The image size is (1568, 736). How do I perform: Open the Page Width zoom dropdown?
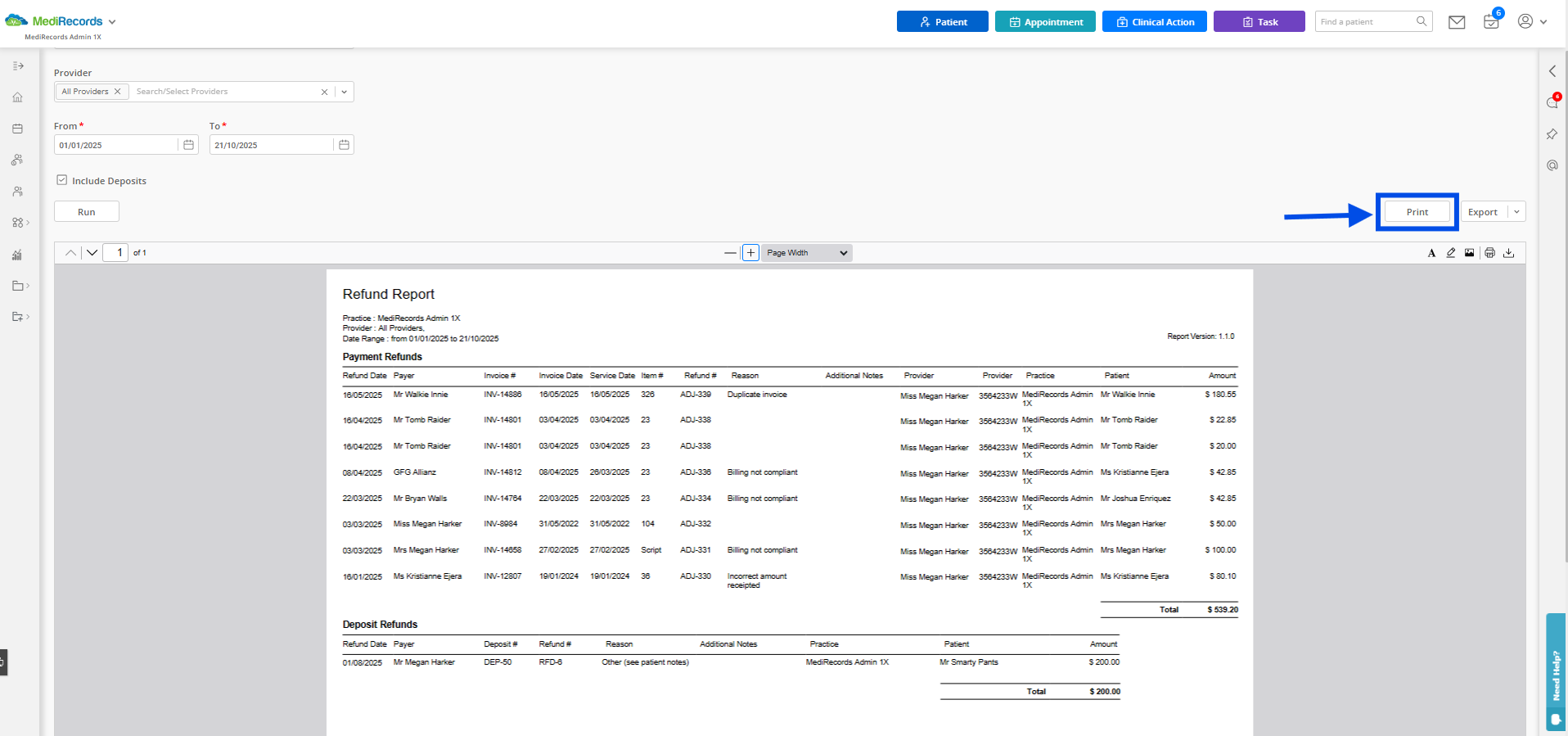pyautogui.click(x=807, y=253)
